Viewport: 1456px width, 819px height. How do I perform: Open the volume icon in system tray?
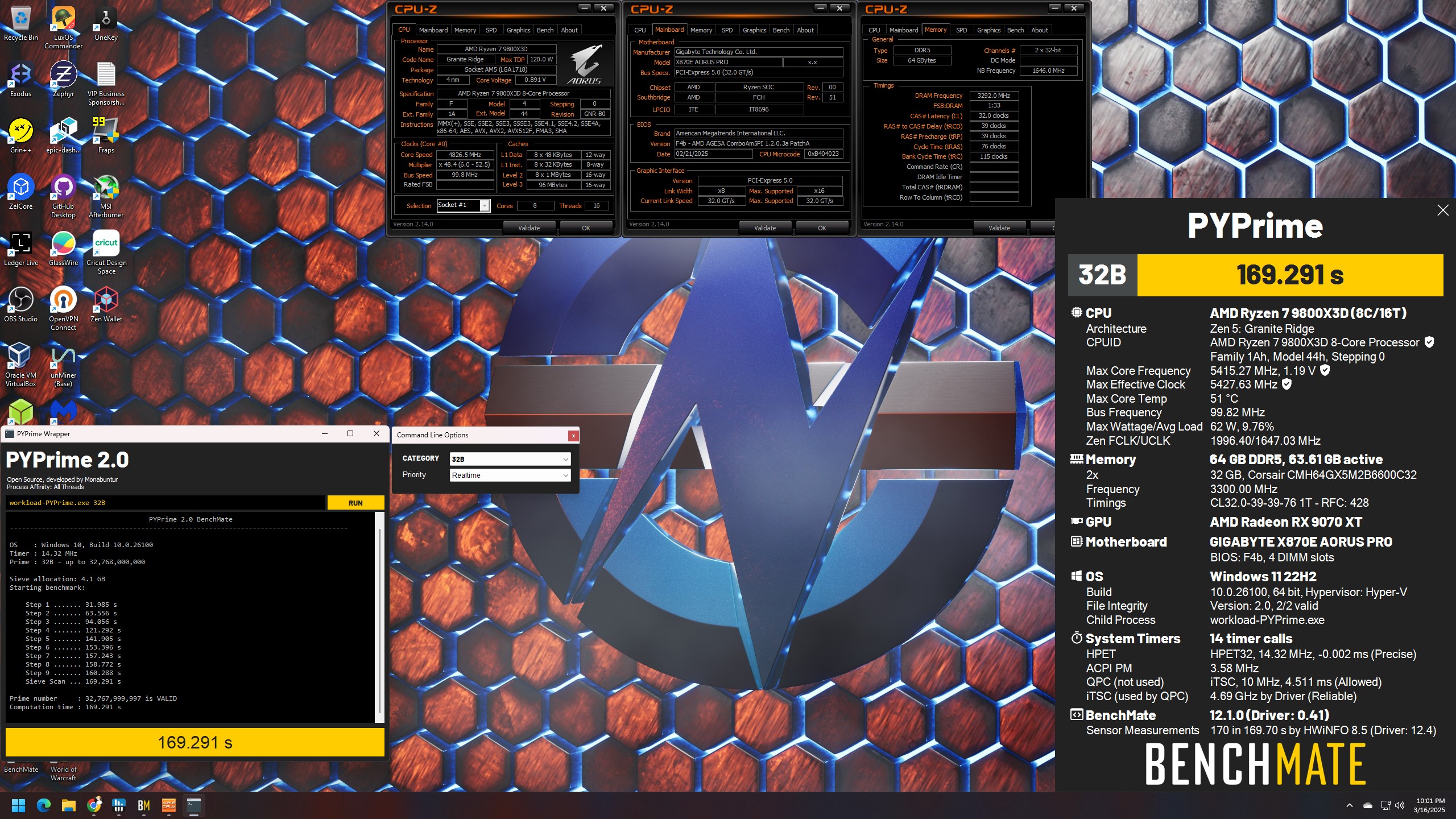pos(1400,805)
